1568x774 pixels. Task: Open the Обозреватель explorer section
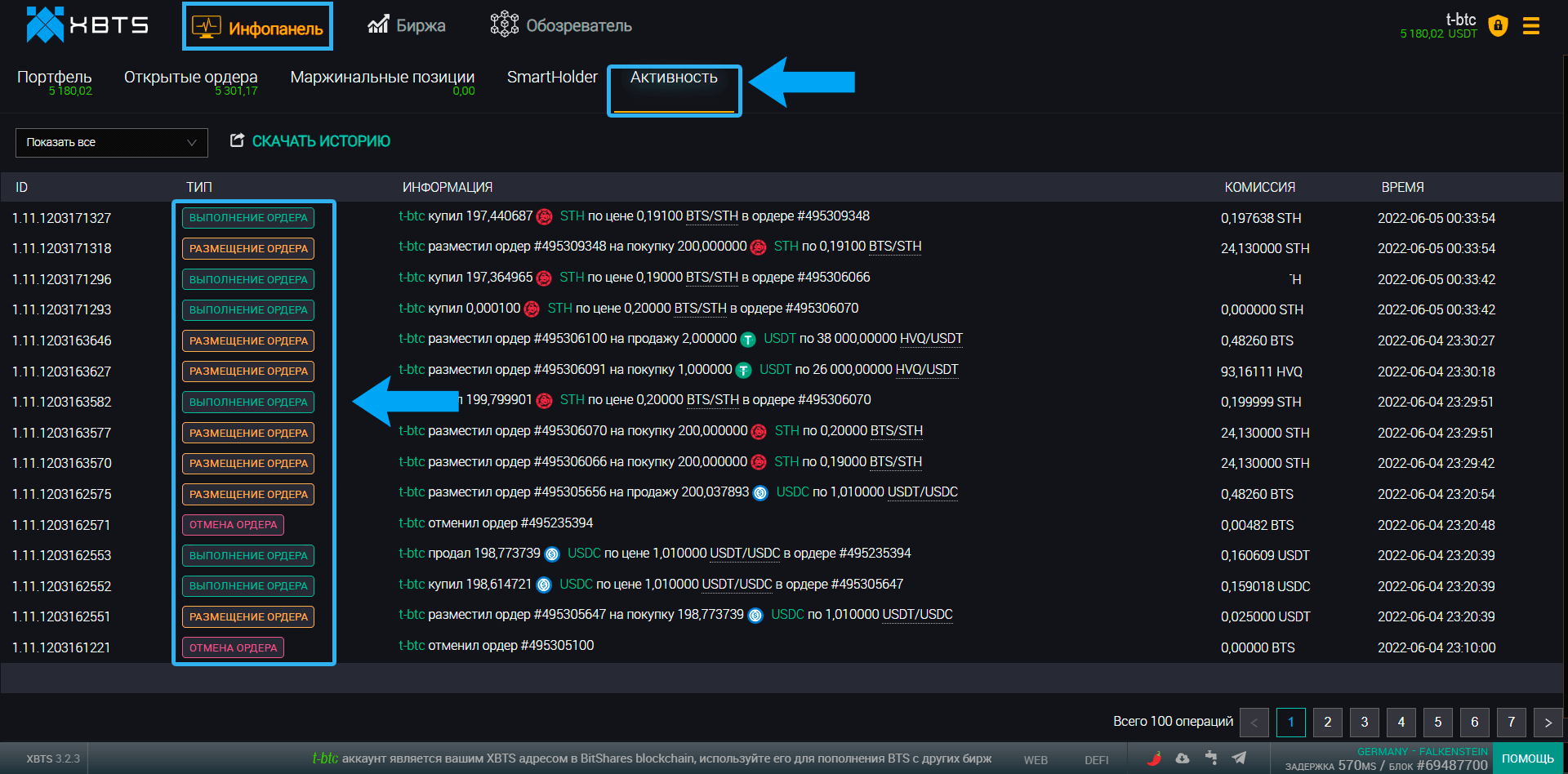pos(561,26)
